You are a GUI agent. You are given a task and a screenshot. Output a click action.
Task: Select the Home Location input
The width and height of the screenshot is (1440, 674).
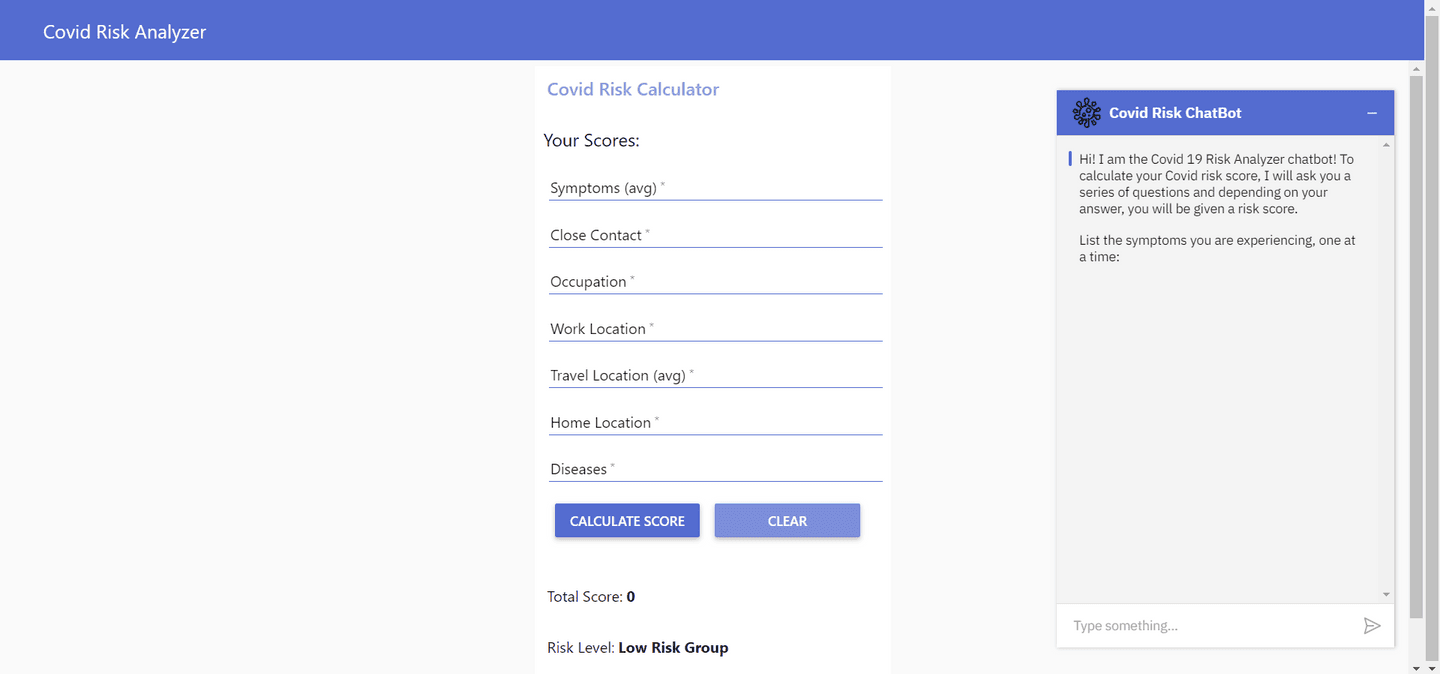[715, 423]
